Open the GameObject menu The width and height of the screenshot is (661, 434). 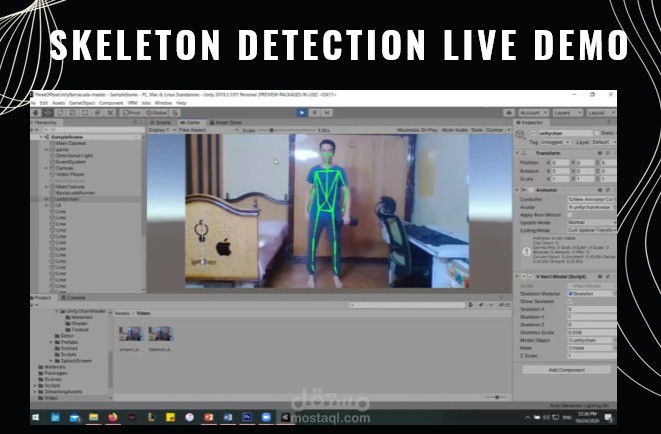[x=82, y=103]
